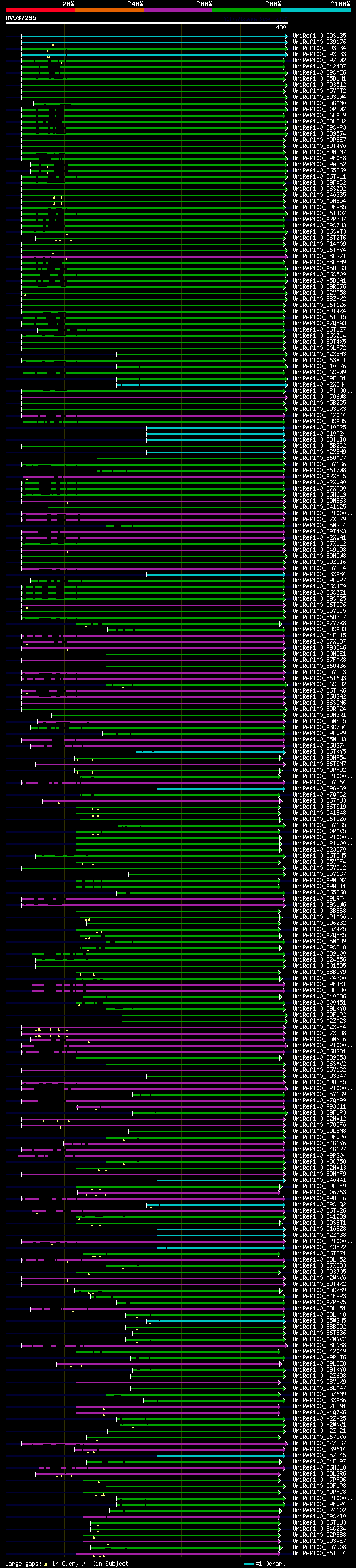Viewport: 356px width, 1568px height.
Task: Select the UniRef100_P14009 label
Action: point(319,244)
